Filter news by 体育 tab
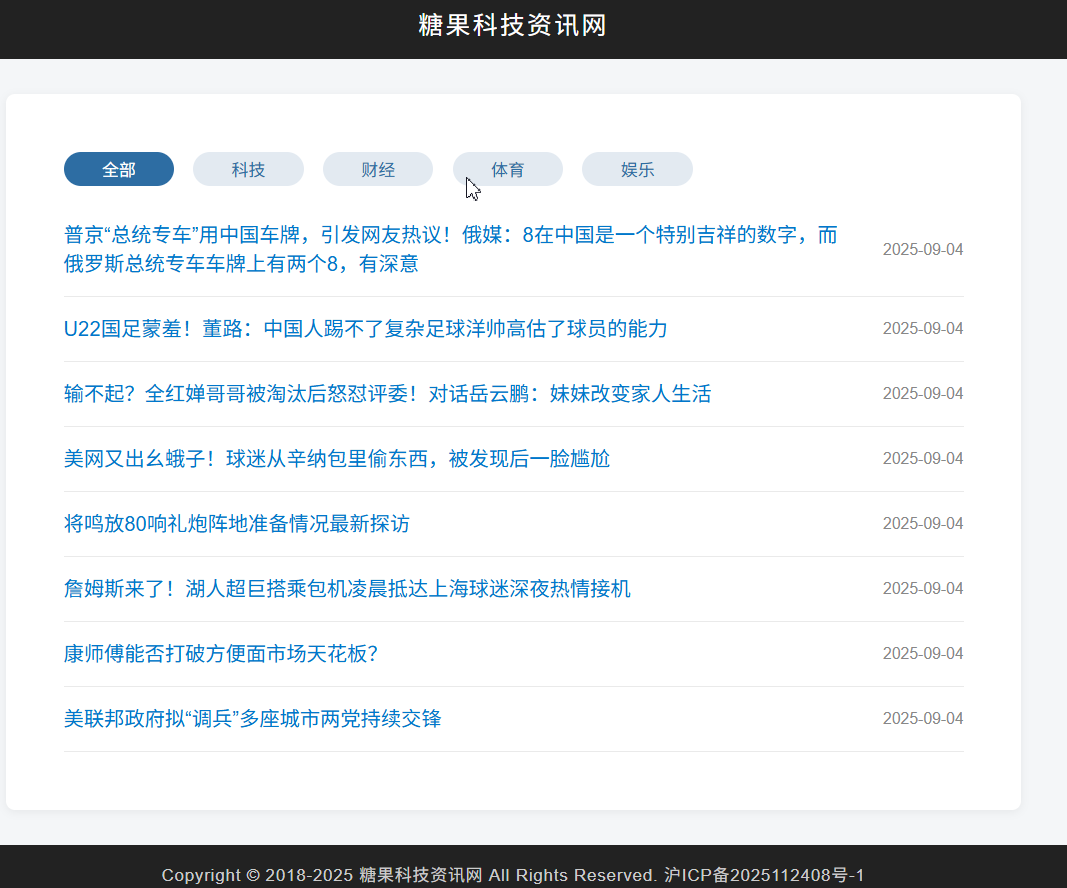This screenshot has width=1067, height=888. pyautogui.click(x=508, y=169)
